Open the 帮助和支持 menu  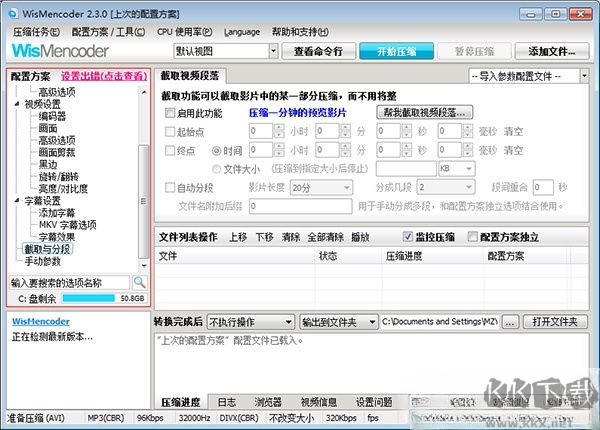pyautogui.click(x=300, y=32)
